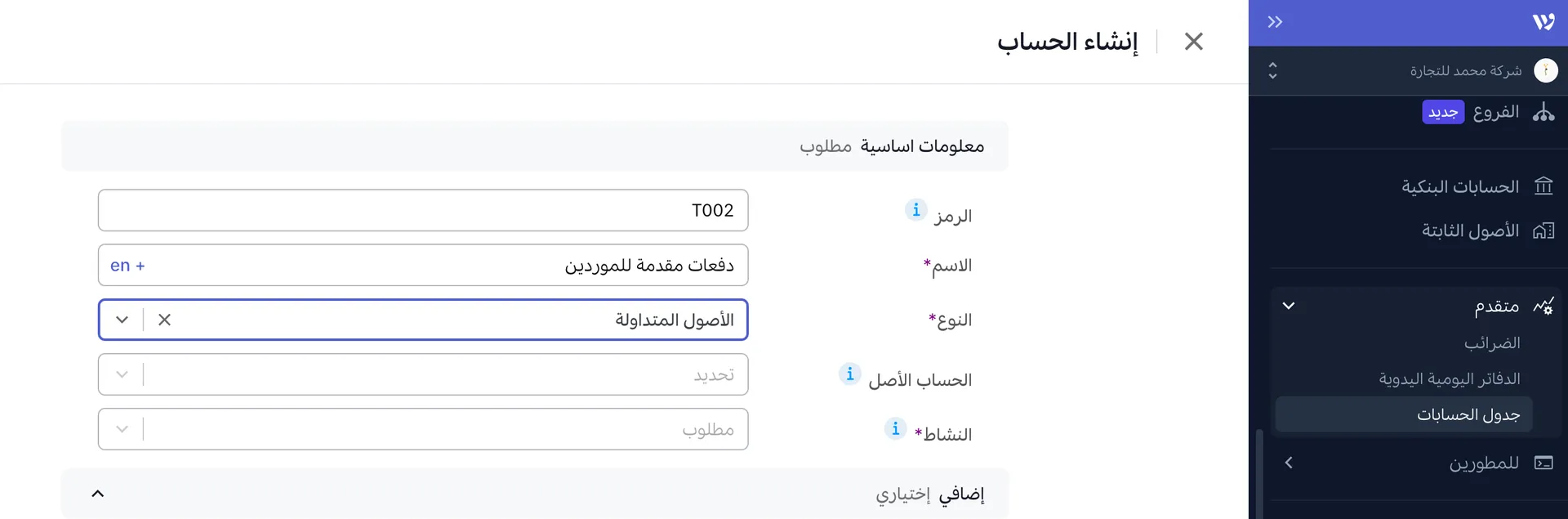Open the الحساب الأصل dropdown
The image size is (1568, 519).
(122, 374)
